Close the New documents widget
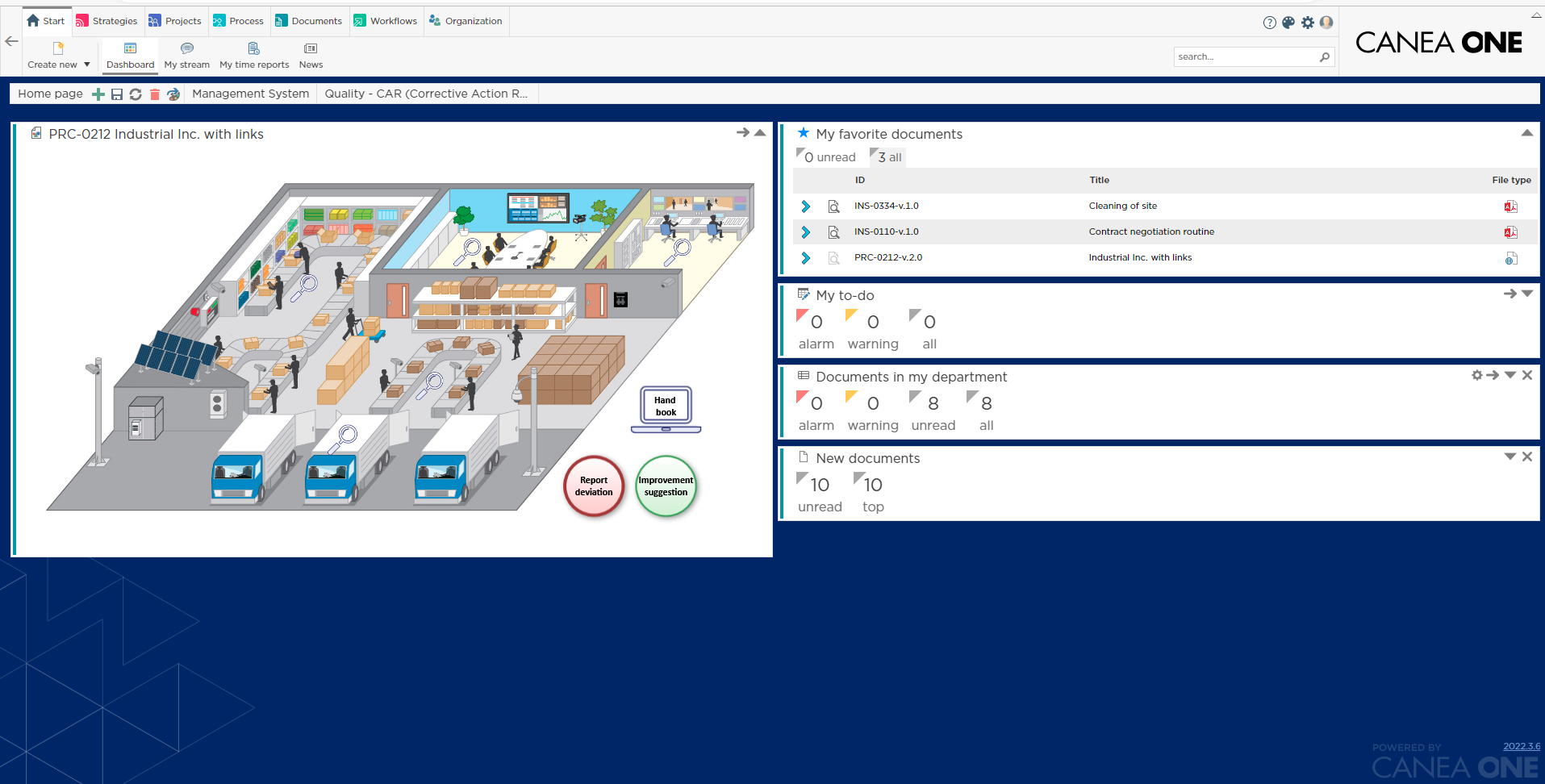1545x784 pixels. pyautogui.click(x=1527, y=456)
